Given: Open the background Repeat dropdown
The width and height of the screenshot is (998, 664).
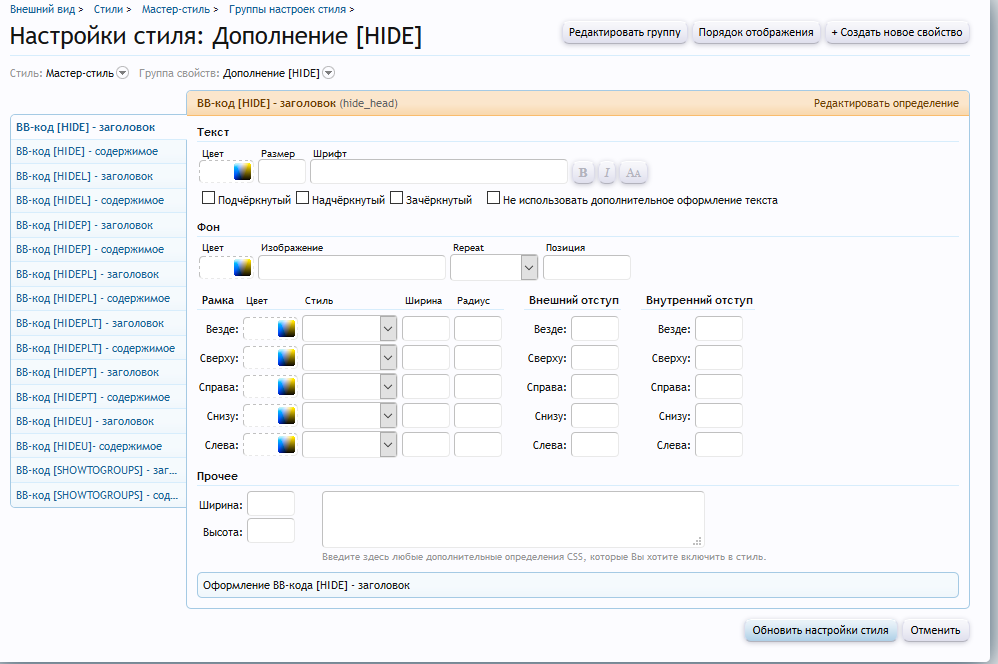Looking at the screenshot, I should coord(529,267).
